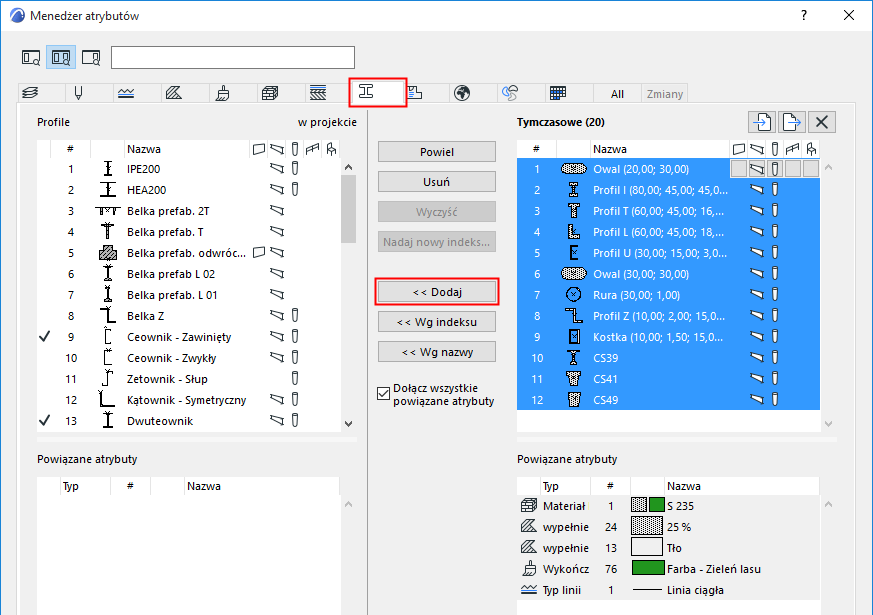Sort the Profile list by Nazwa header

click(187, 149)
